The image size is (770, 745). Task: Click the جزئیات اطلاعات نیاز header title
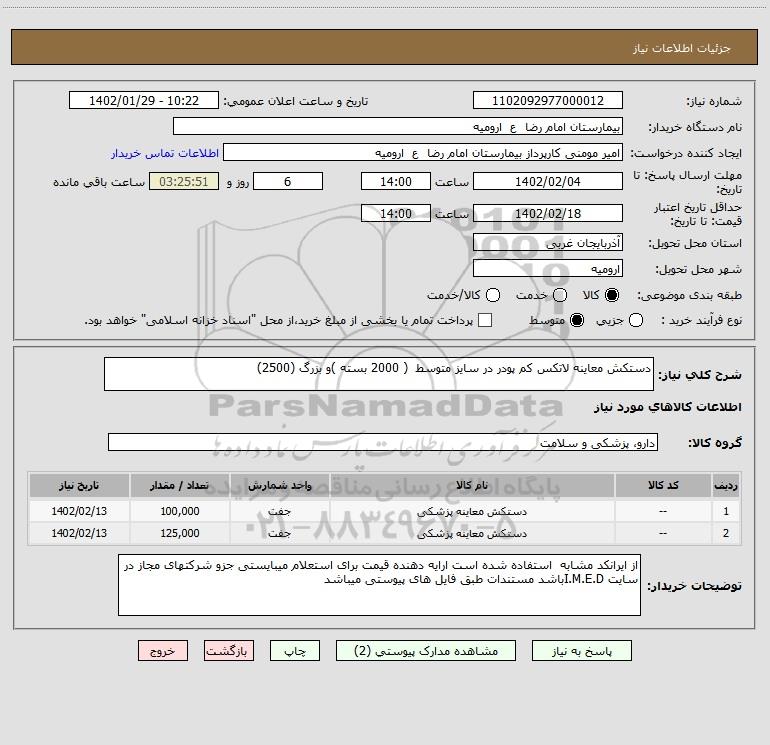tap(682, 48)
